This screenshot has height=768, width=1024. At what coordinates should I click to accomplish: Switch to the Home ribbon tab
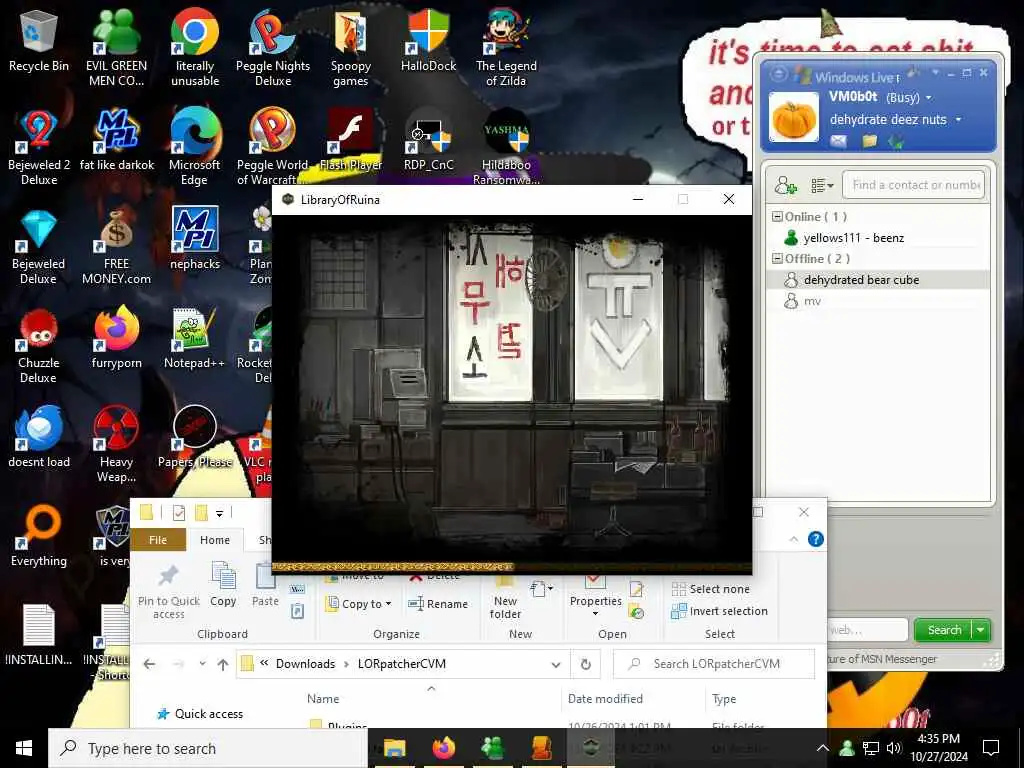215,540
